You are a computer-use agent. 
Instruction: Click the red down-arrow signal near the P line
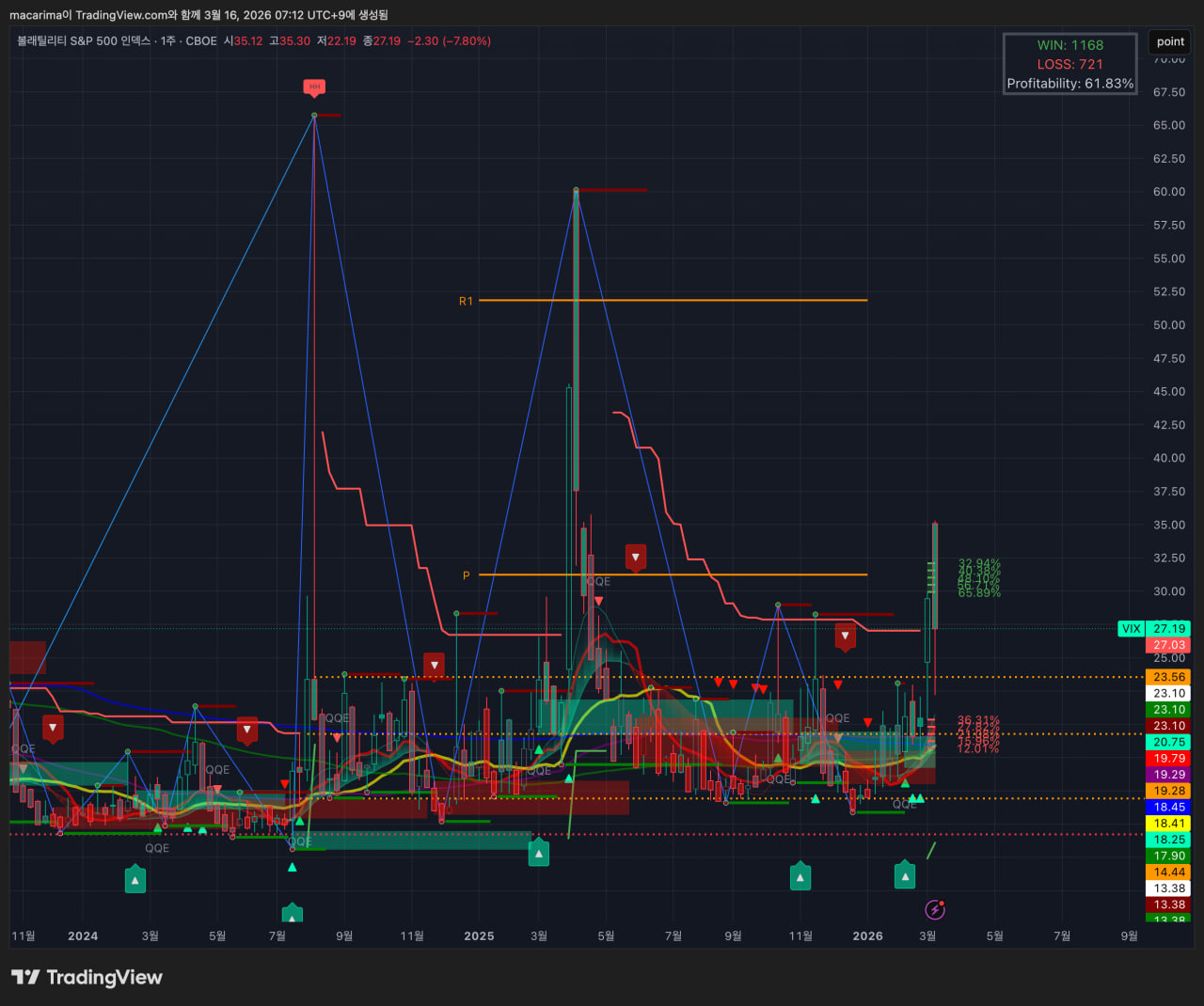(x=636, y=558)
